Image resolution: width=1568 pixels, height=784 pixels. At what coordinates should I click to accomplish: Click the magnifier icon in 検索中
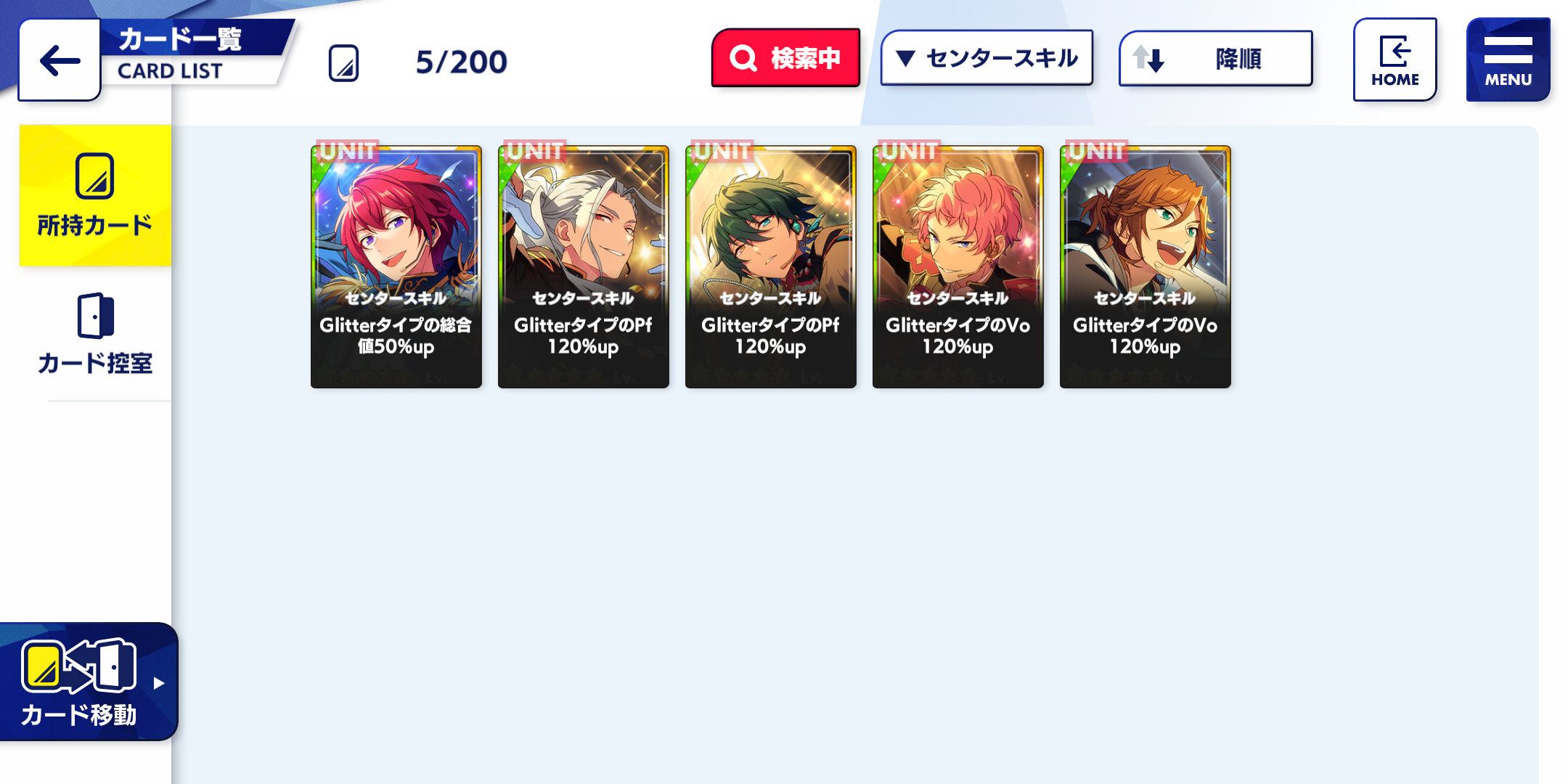click(x=743, y=58)
